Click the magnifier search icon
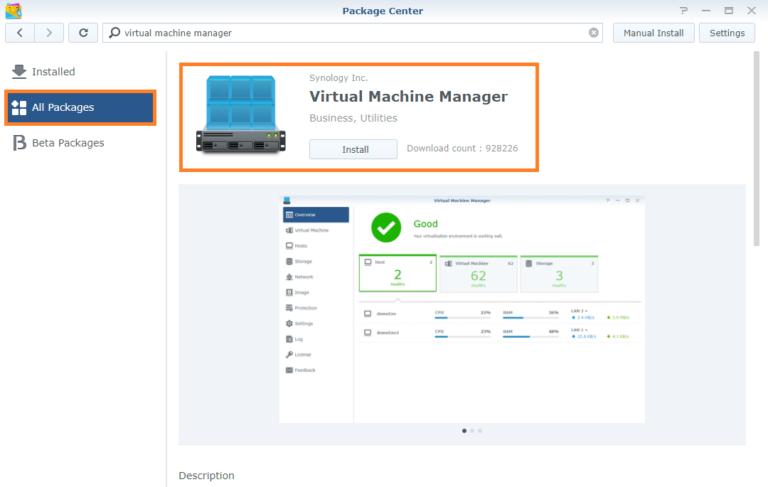768x487 pixels. pos(114,33)
